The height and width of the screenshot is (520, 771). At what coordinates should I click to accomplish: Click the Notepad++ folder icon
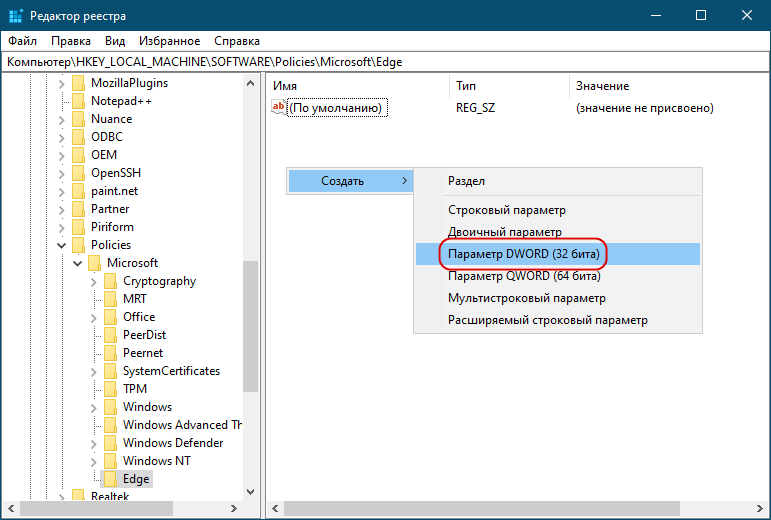pos(79,101)
